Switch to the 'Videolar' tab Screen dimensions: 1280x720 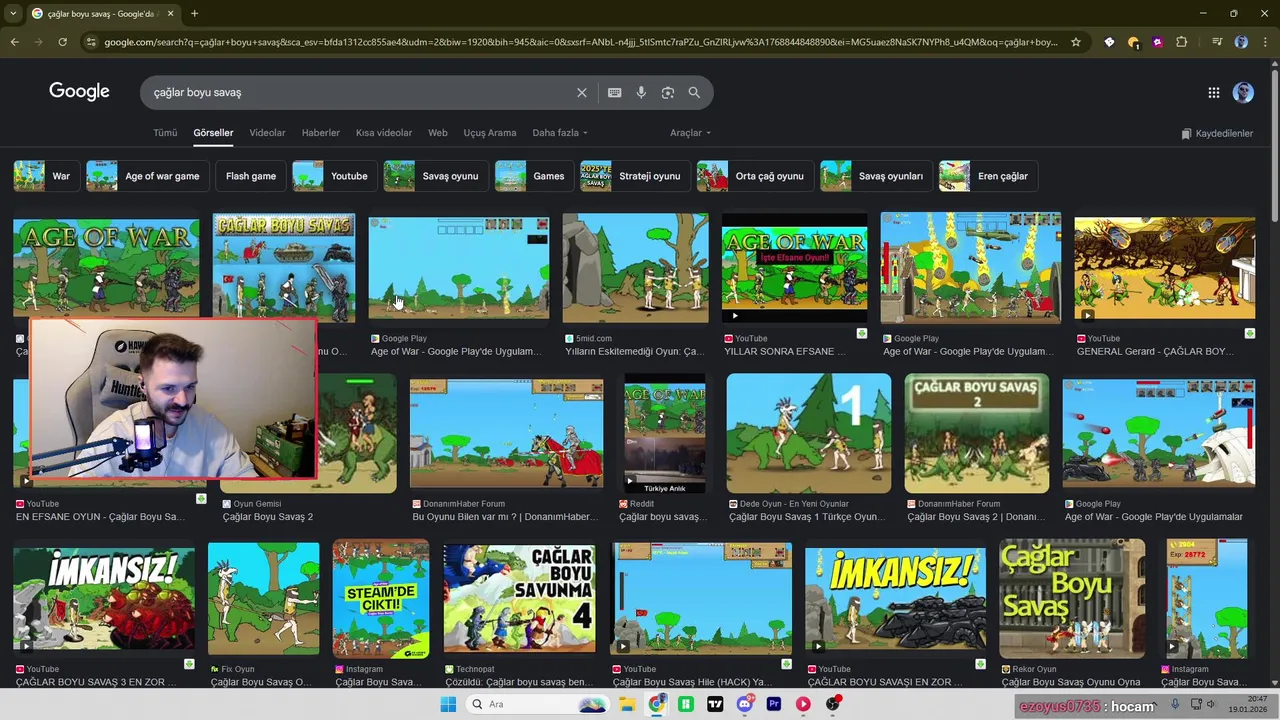[267, 133]
